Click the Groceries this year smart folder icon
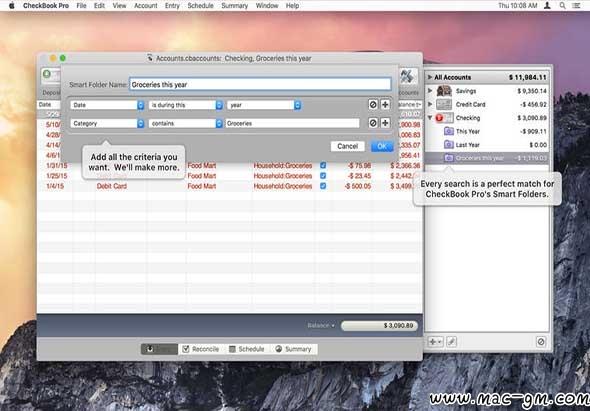The width and height of the screenshot is (590, 411). click(449, 158)
